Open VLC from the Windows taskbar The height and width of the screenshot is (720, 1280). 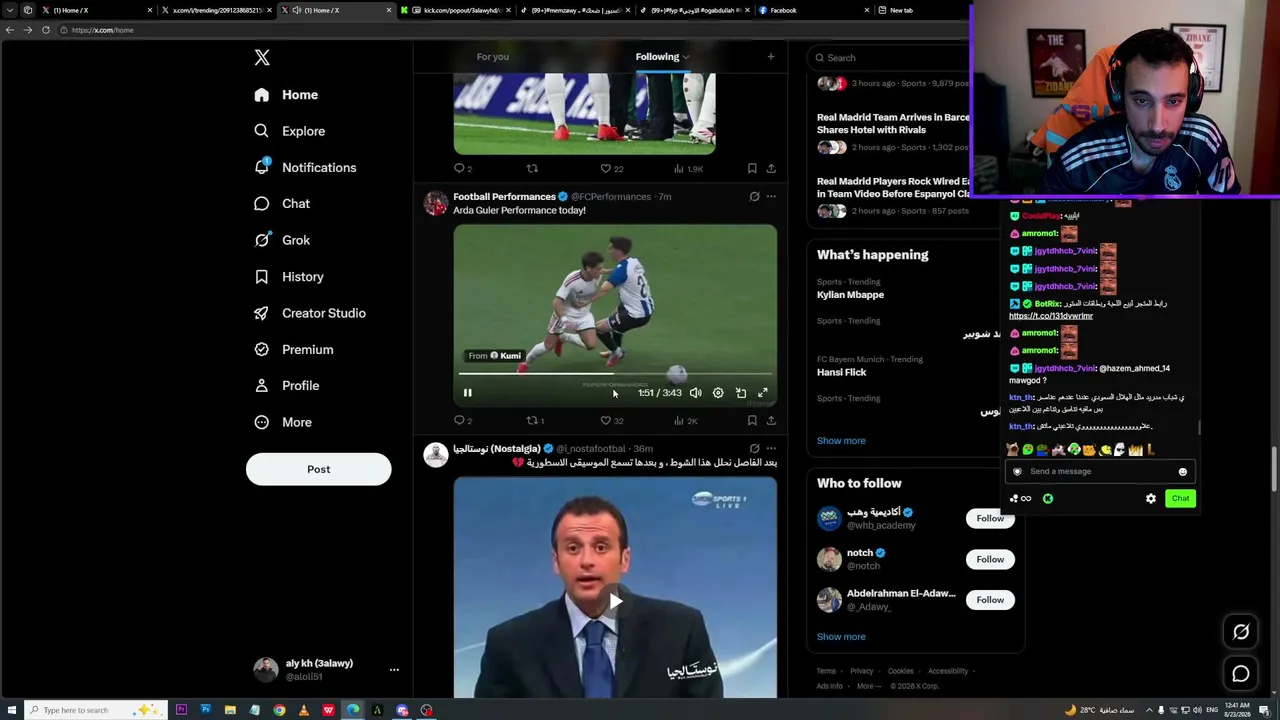pos(304,710)
